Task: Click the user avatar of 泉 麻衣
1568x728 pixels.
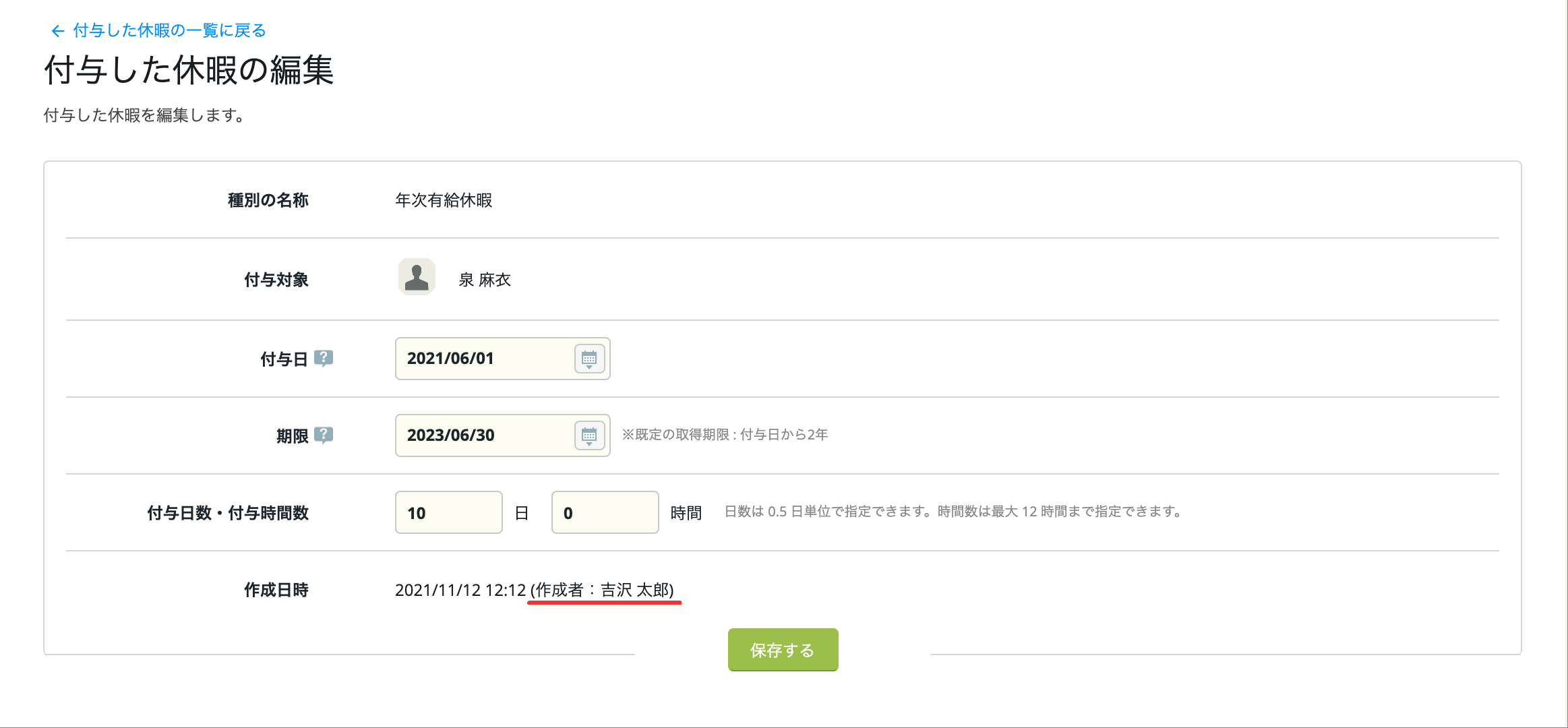Action: [417, 277]
